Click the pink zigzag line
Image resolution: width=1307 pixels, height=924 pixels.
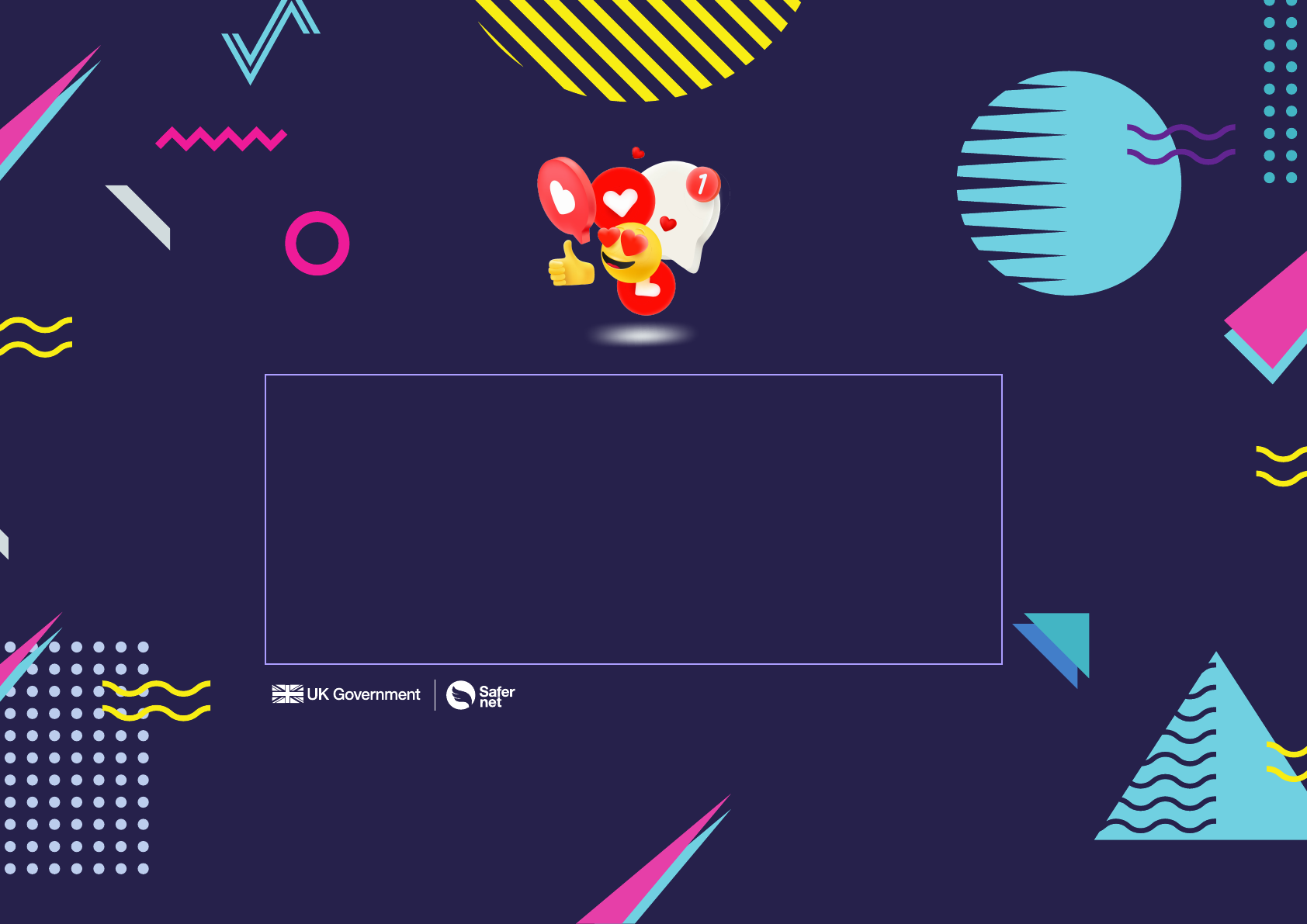click(x=221, y=139)
